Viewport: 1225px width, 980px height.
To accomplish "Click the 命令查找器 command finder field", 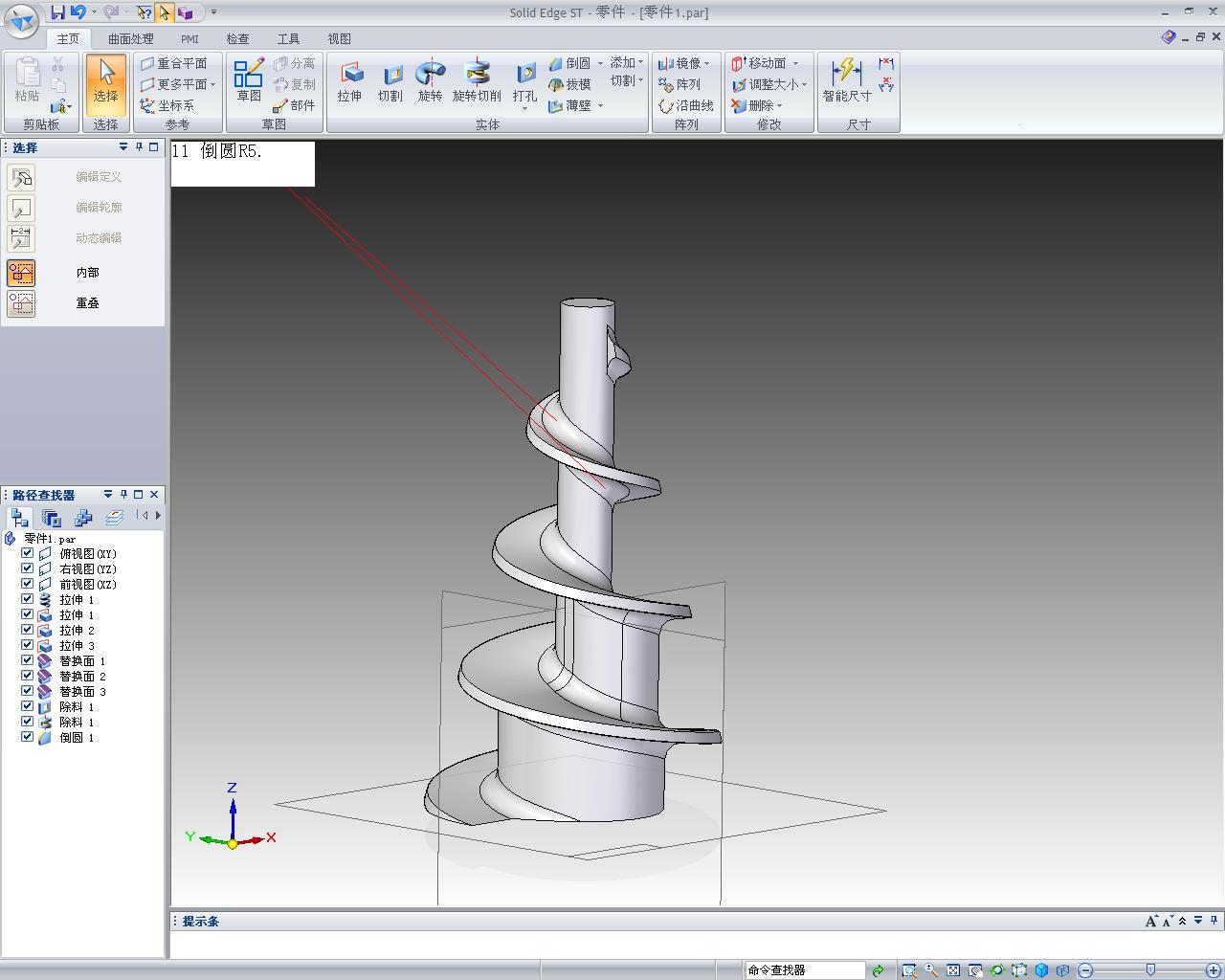I will click(x=804, y=970).
